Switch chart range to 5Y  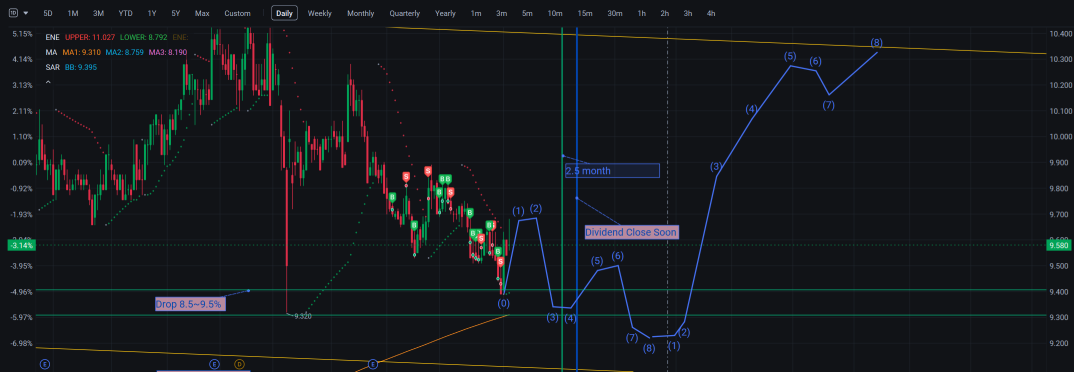pyautogui.click(x=176, y=13)
